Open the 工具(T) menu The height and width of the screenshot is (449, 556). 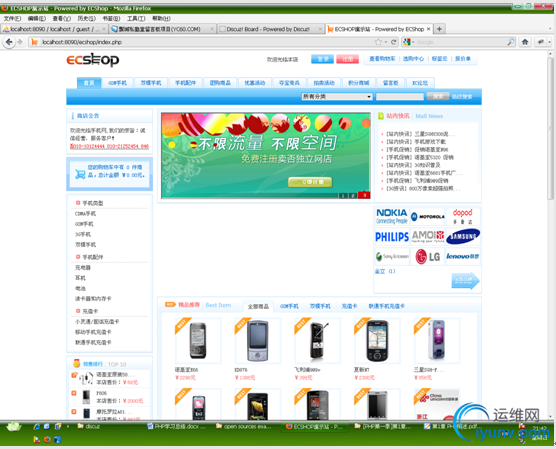point(136,18)
